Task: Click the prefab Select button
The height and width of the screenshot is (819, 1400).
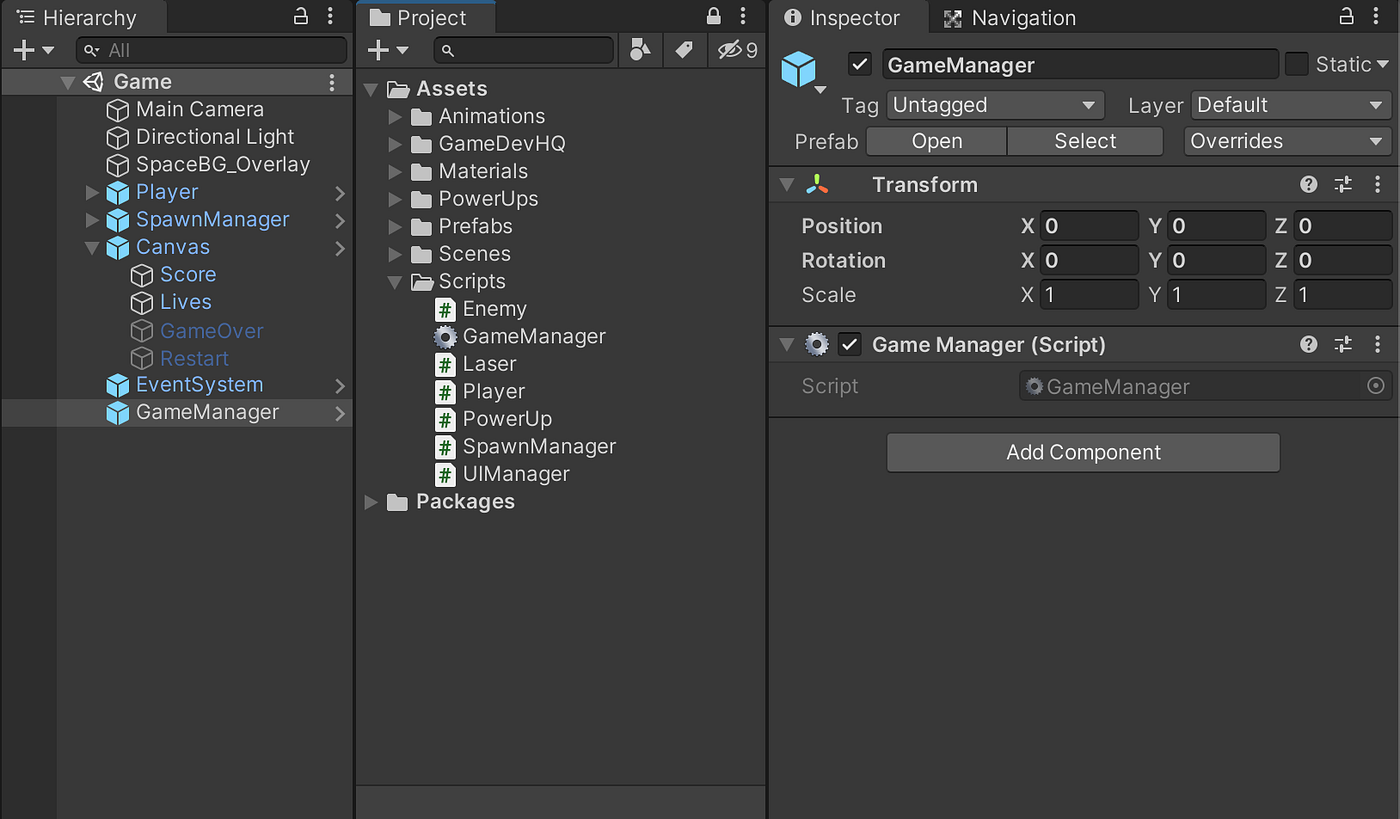Action: point(1084,141)
